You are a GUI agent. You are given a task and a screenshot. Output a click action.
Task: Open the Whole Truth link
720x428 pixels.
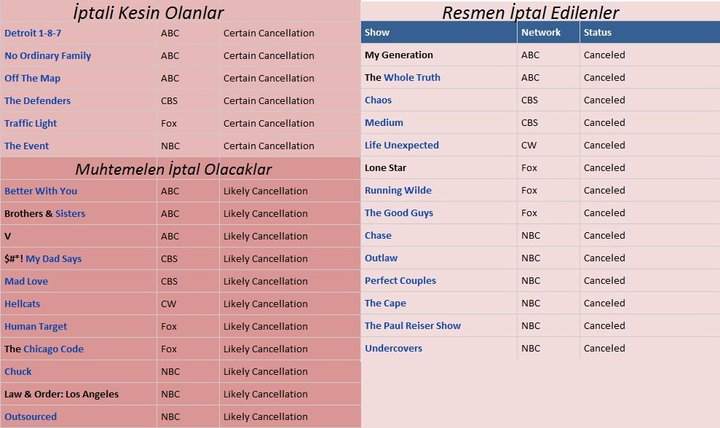412,77
